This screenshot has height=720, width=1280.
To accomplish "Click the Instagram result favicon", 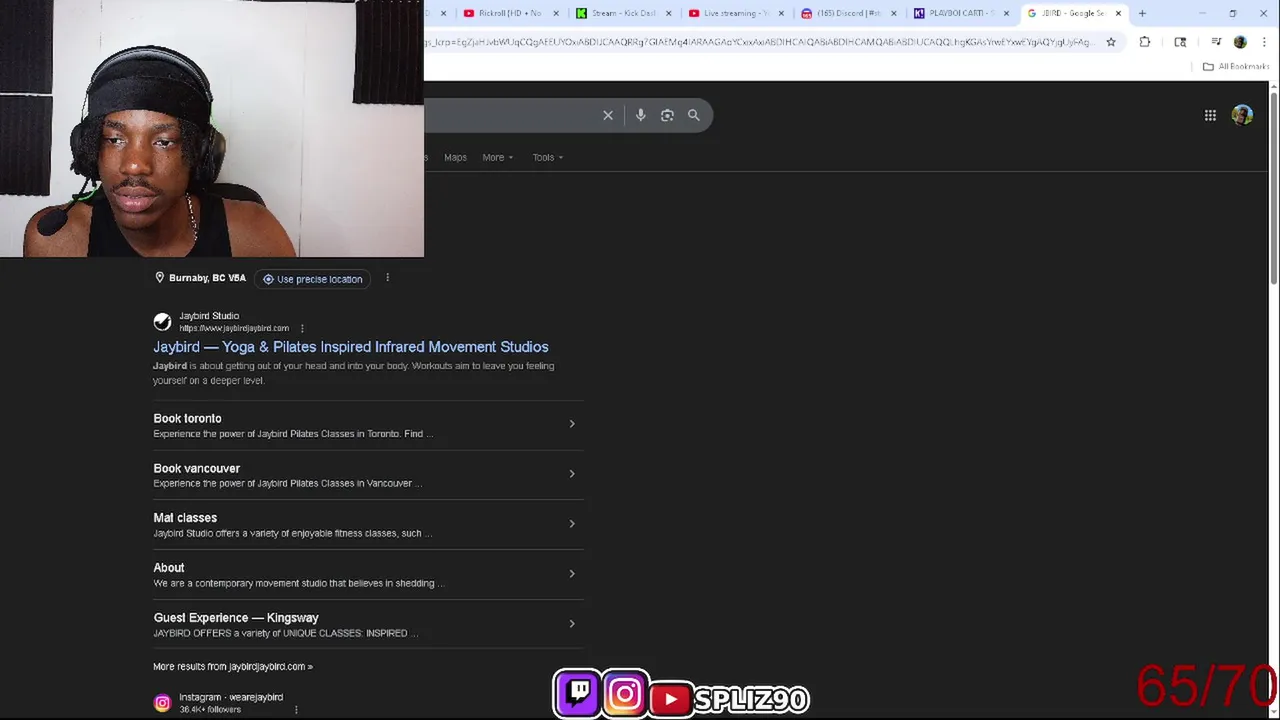I will click(x=162, y=703).
